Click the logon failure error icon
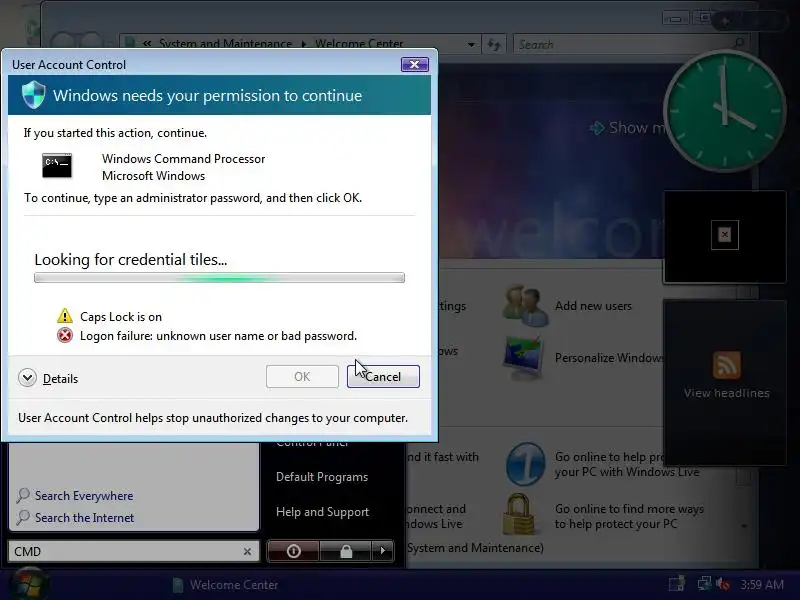The height and width of the screenshot is (600, 800). click(65, 335)
